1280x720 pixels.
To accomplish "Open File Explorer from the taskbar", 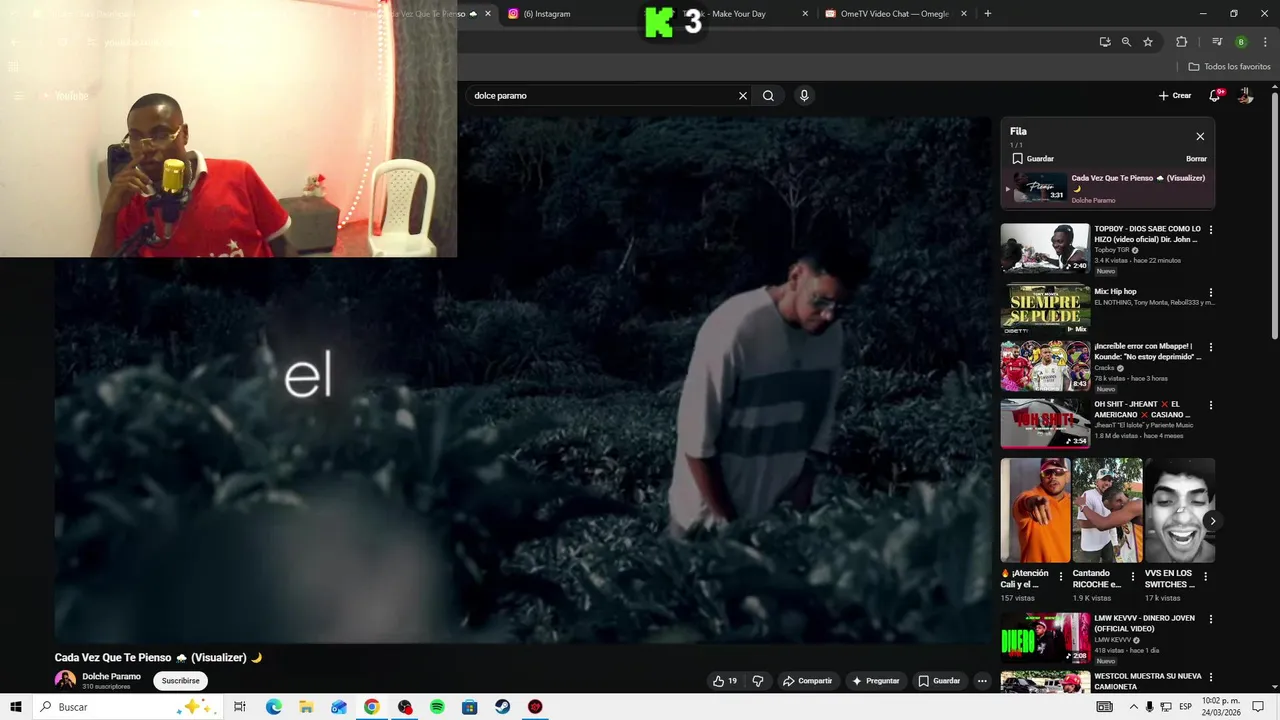I will click(306, 707).
